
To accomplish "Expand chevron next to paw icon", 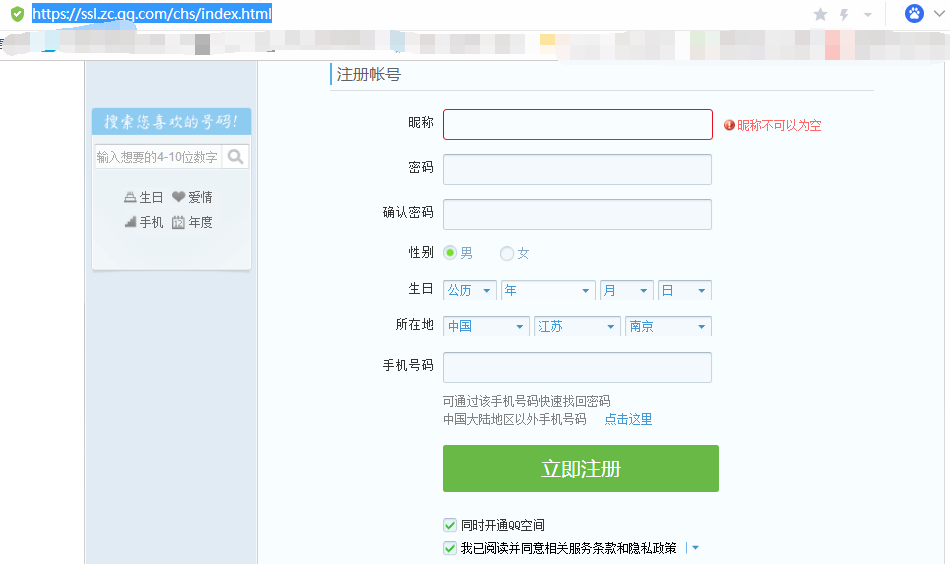I will tap(939, 13).
